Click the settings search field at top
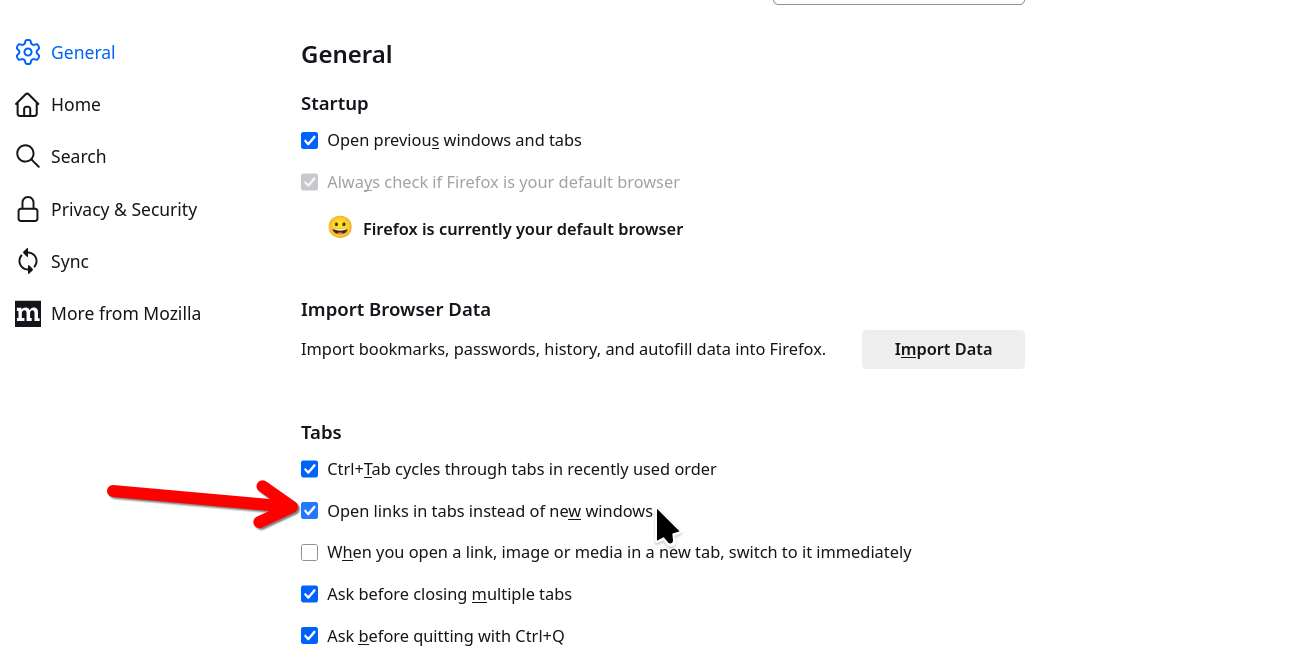The image size is (1315, 659). coord(898,2)
